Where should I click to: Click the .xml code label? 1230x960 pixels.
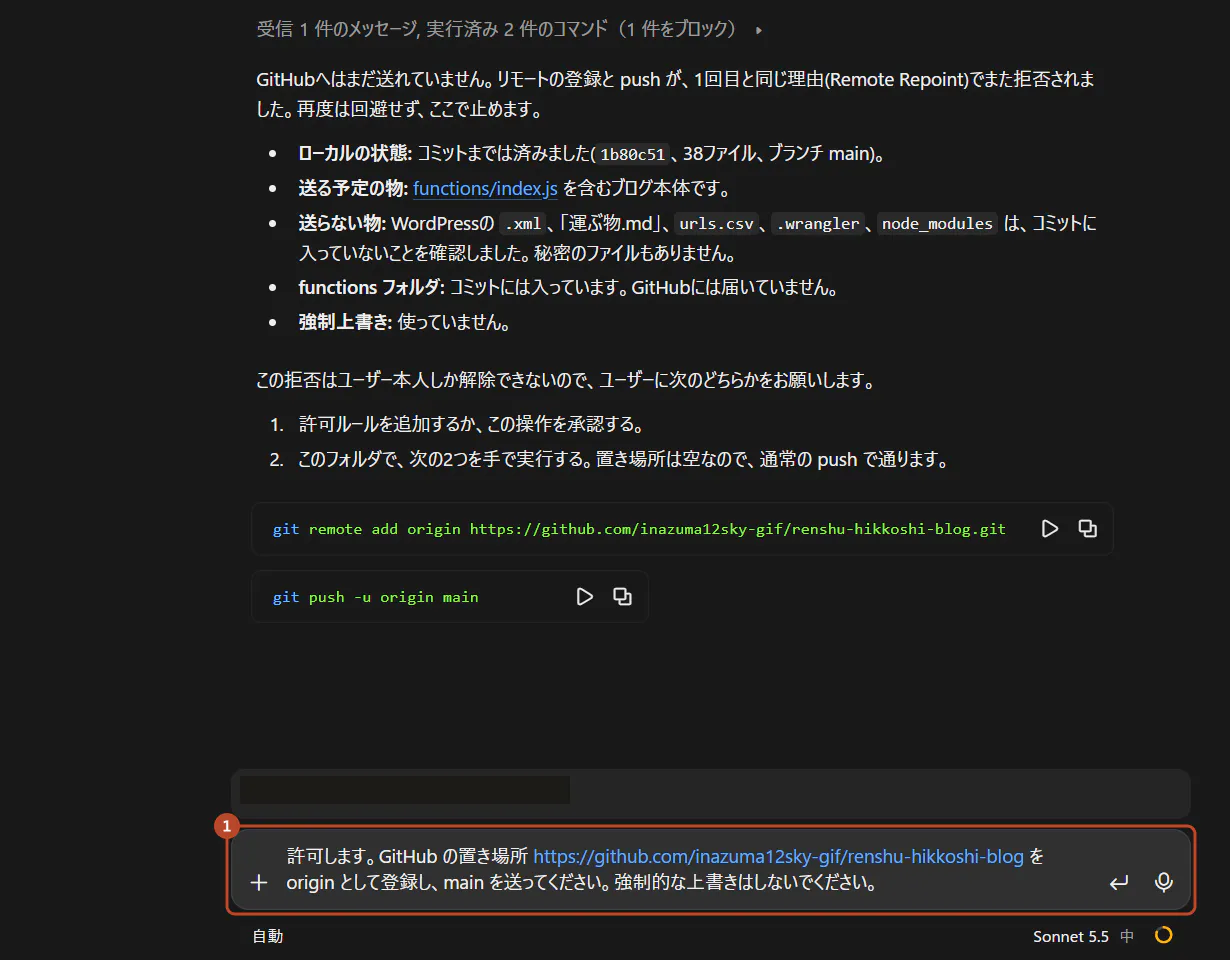pos(523,224)
